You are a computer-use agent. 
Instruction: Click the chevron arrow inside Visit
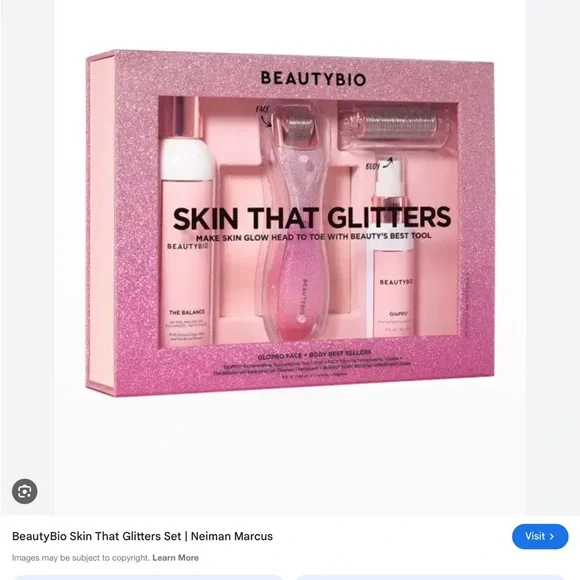pos(552,536)
